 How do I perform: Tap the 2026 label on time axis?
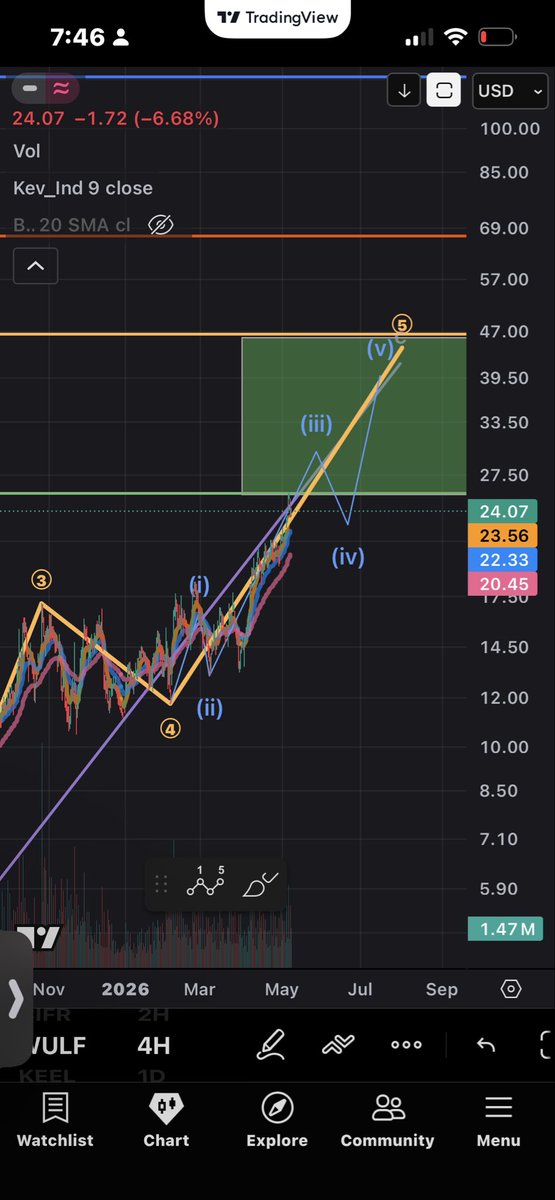[x=125, y=989]
